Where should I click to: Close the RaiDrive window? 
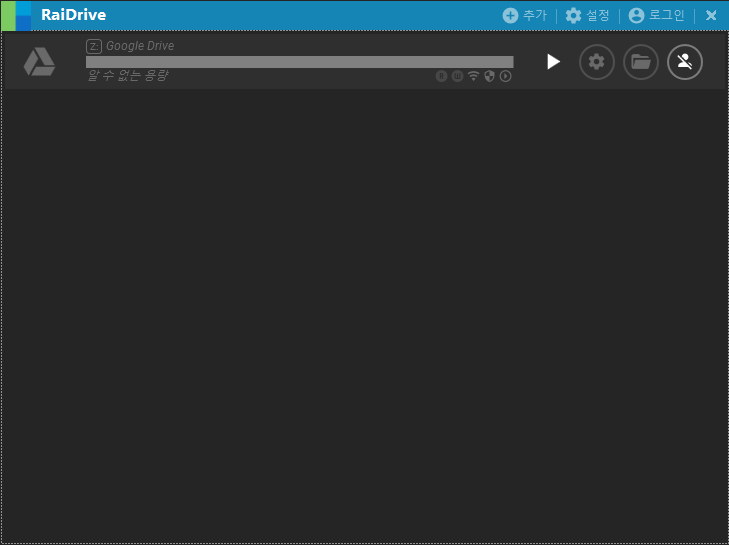click(x=711, y=15)
